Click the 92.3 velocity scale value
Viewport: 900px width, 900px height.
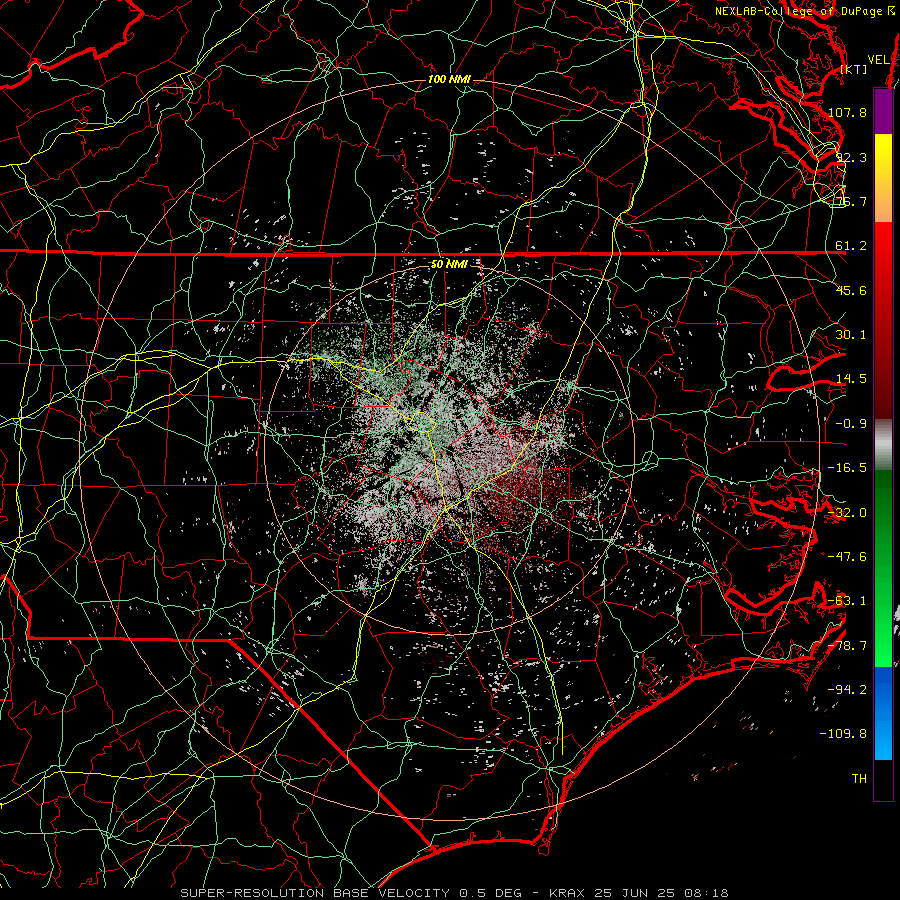pyautogui.click(x=851, y=157)
